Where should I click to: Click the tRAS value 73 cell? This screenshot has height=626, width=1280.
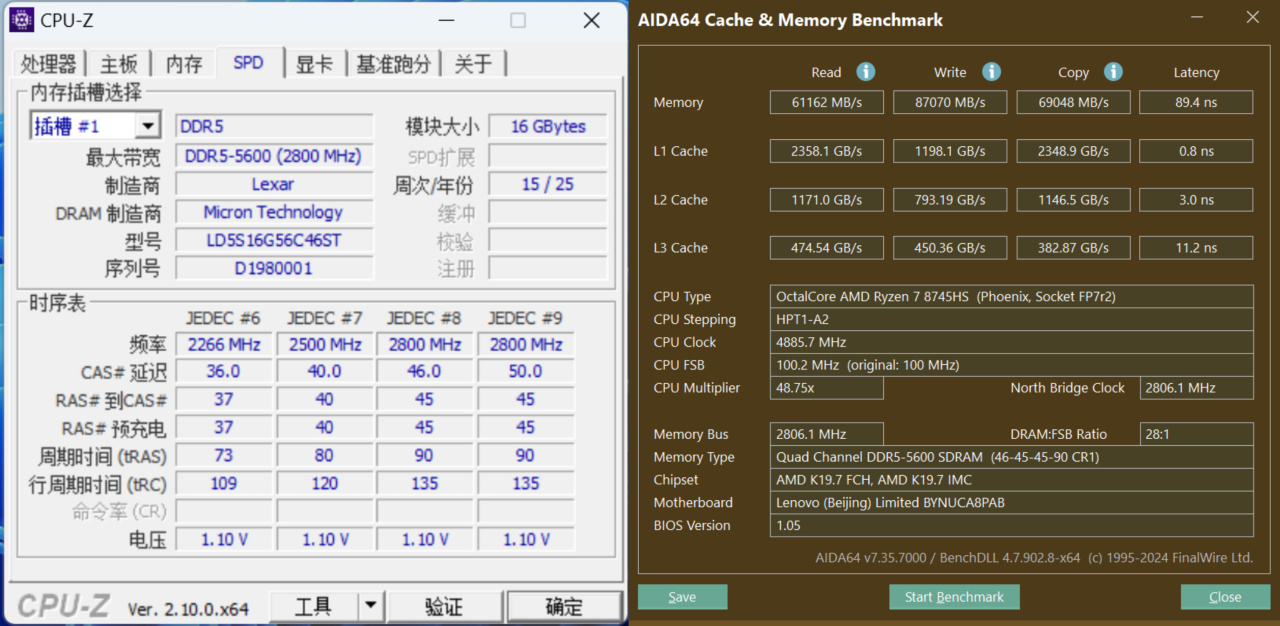click(224, 455)
